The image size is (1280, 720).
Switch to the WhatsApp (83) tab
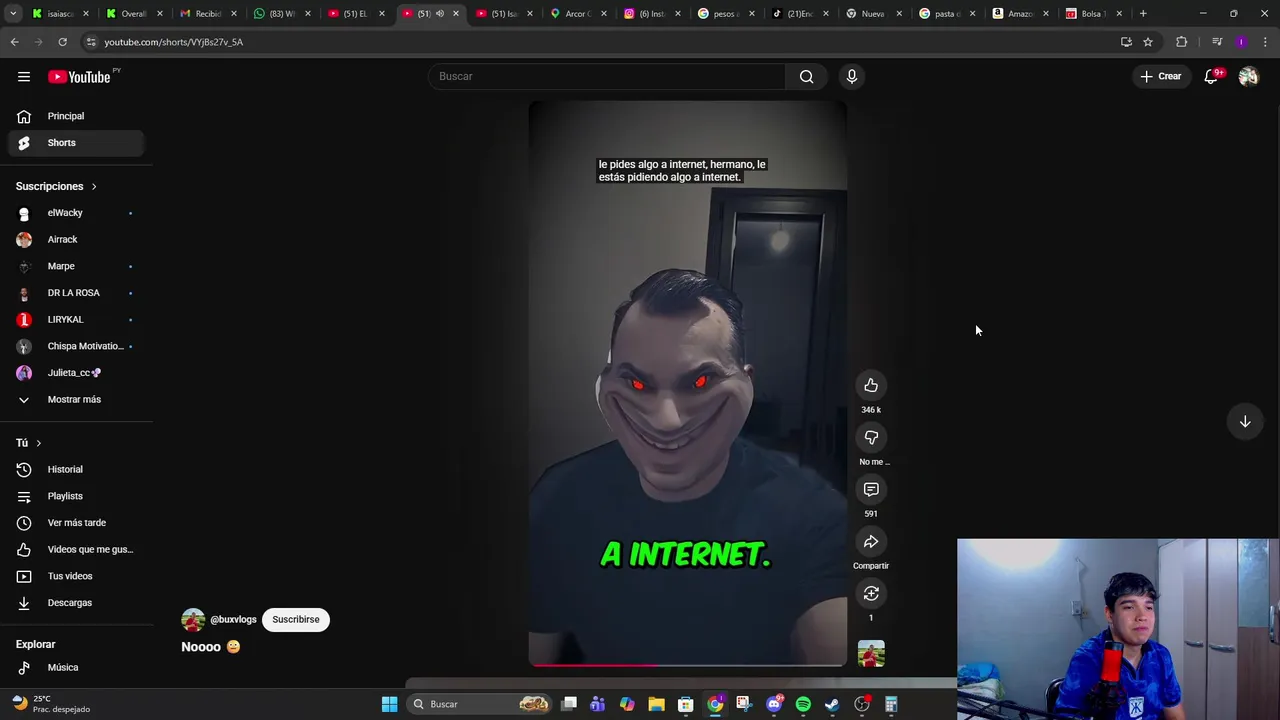coord(281,14)
